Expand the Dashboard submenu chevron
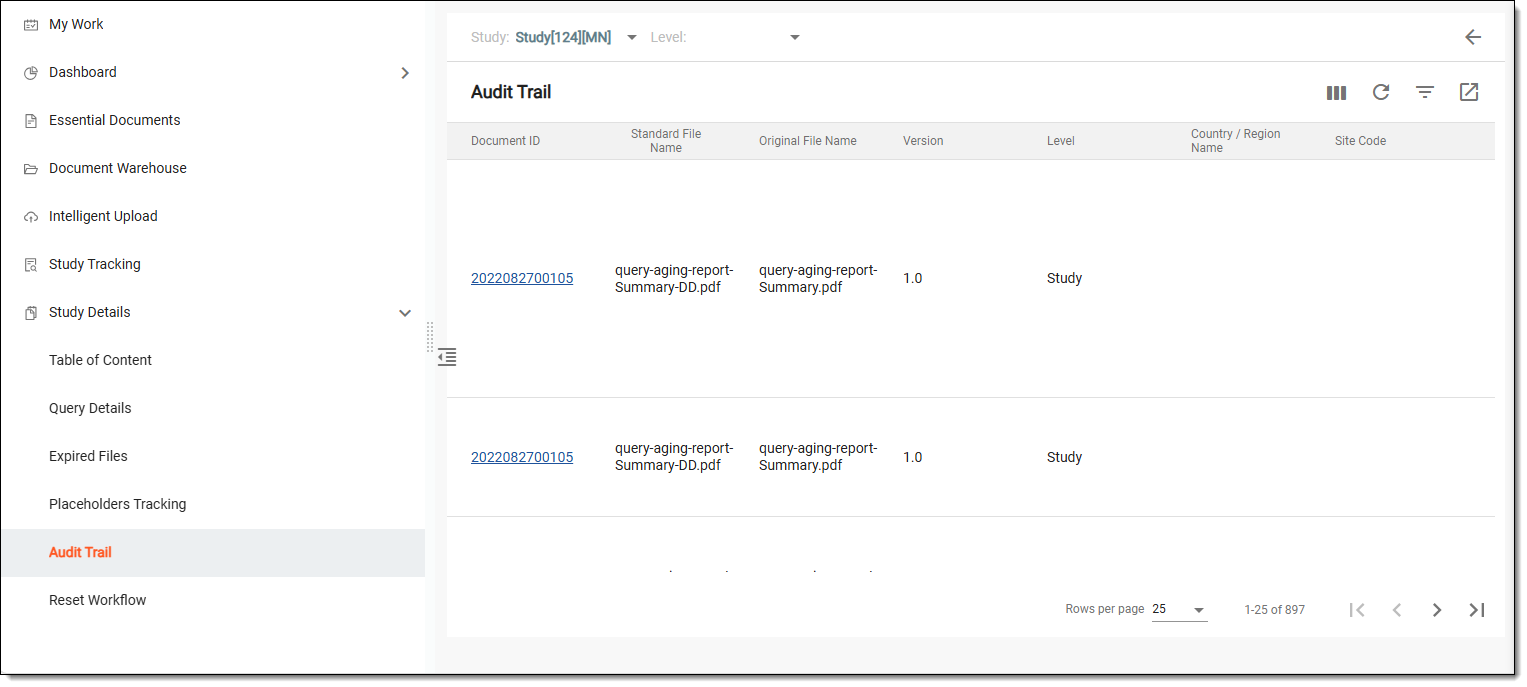This screenshot has height=687, width=1527. coord(405,73)
